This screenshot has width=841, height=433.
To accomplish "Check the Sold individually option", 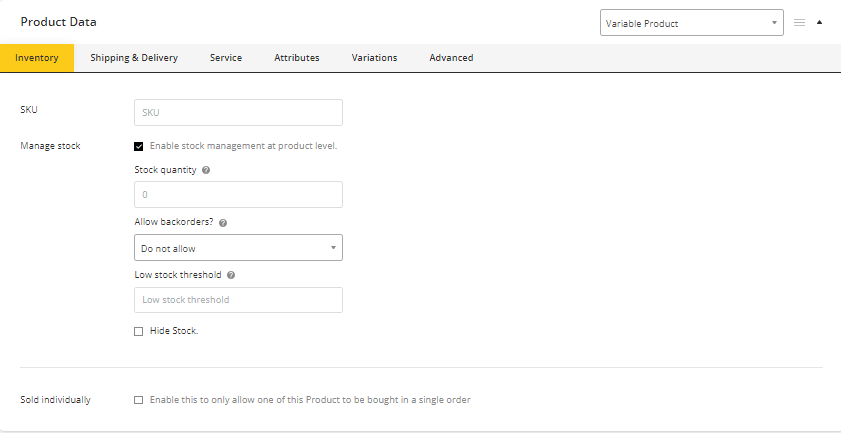I will [139, 400].
